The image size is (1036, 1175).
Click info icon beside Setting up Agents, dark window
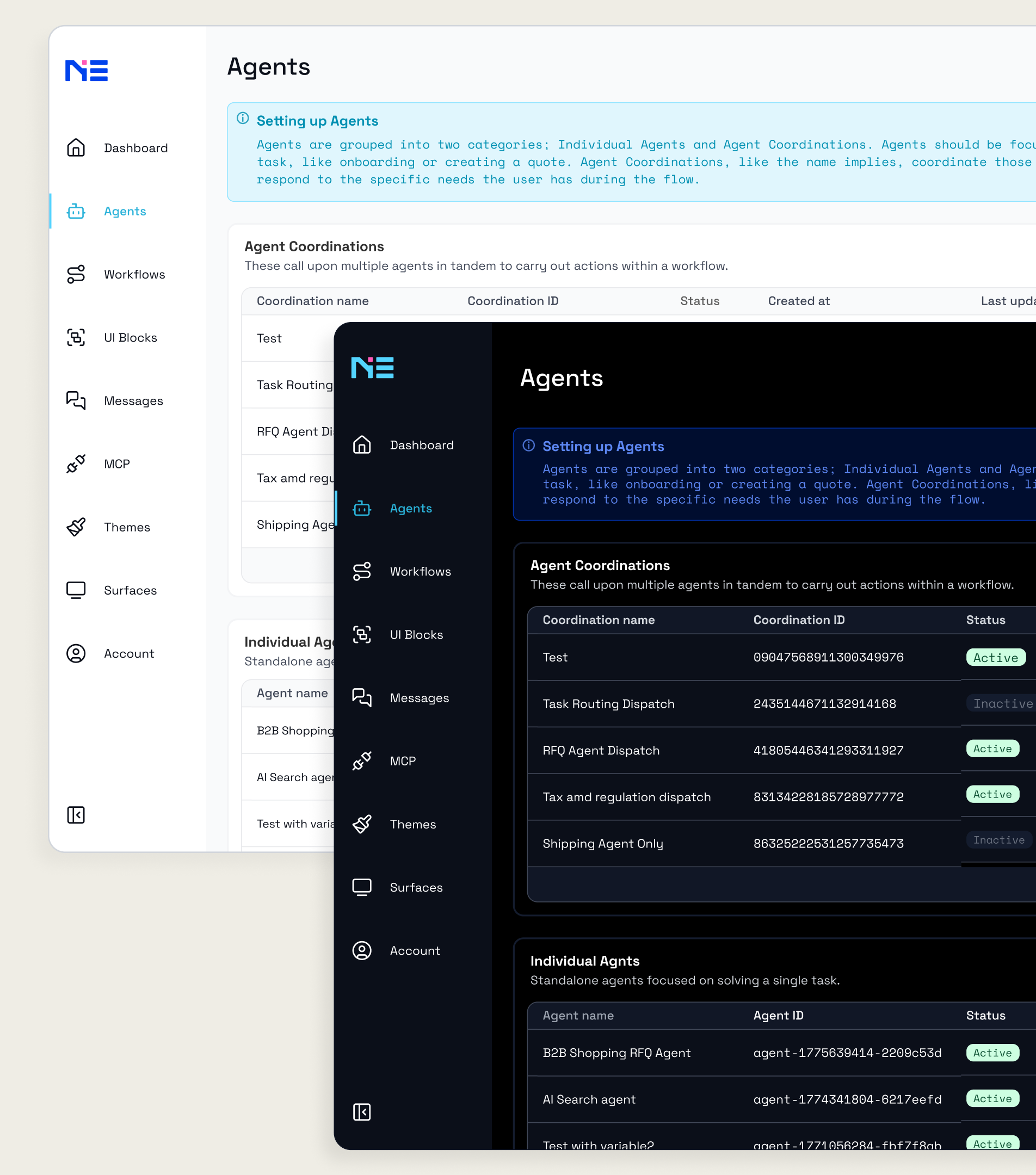click(528, 446)
